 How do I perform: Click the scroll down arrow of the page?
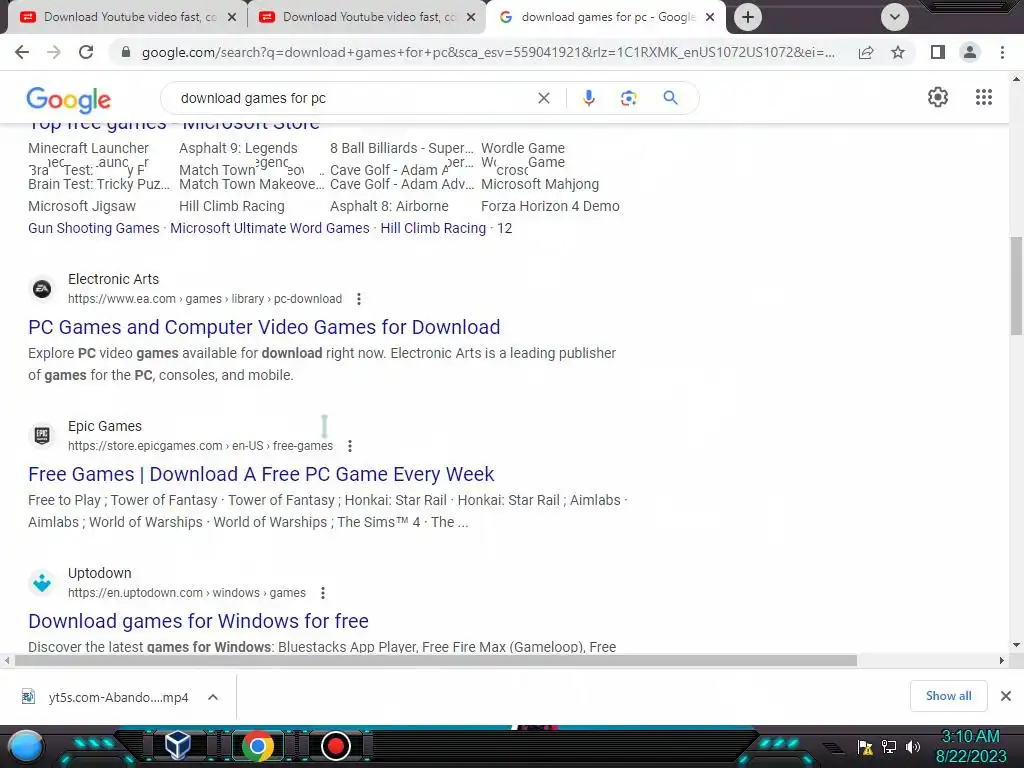pyautogui.click(x=1016, y=645)
